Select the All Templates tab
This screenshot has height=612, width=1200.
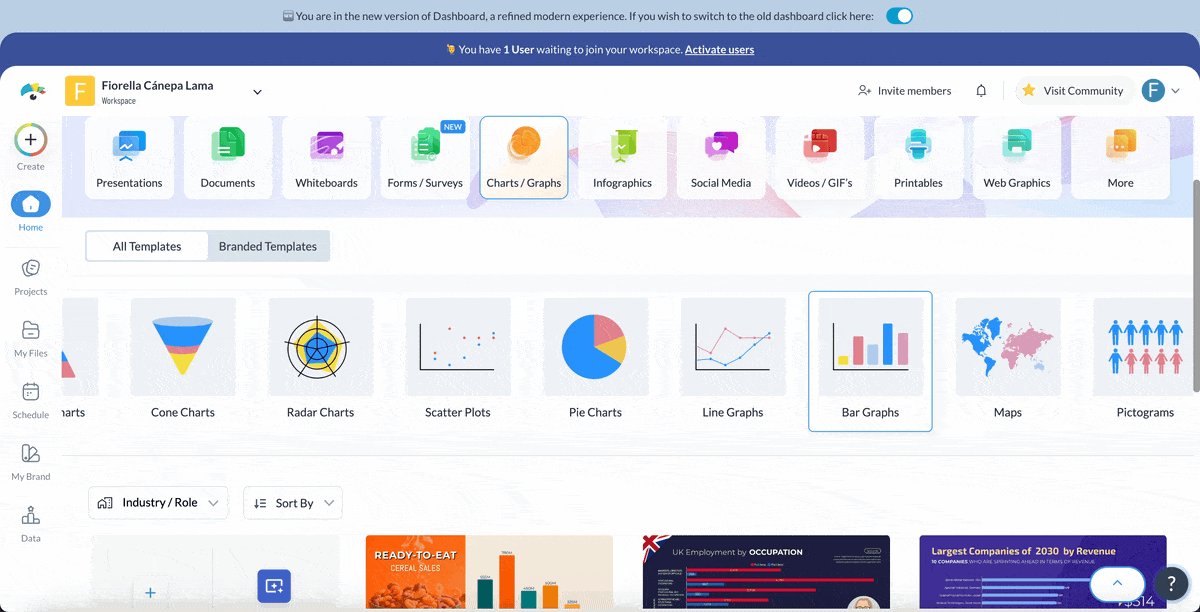coord(146,245)
